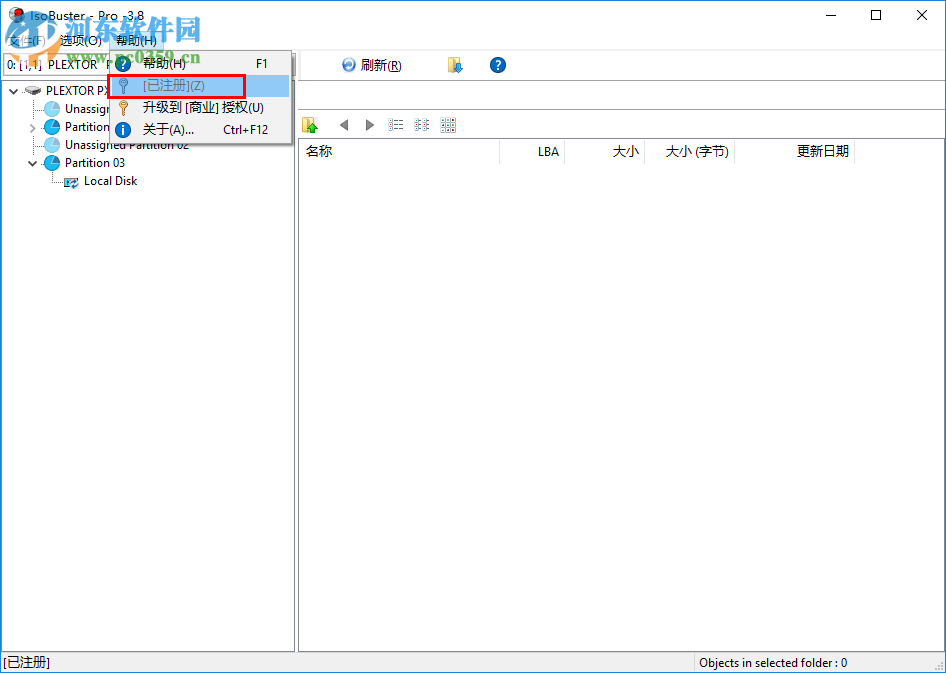Collapse the PLEXTOR drive tree node
The image size is (946, 673).
click(x=13, y=90)
